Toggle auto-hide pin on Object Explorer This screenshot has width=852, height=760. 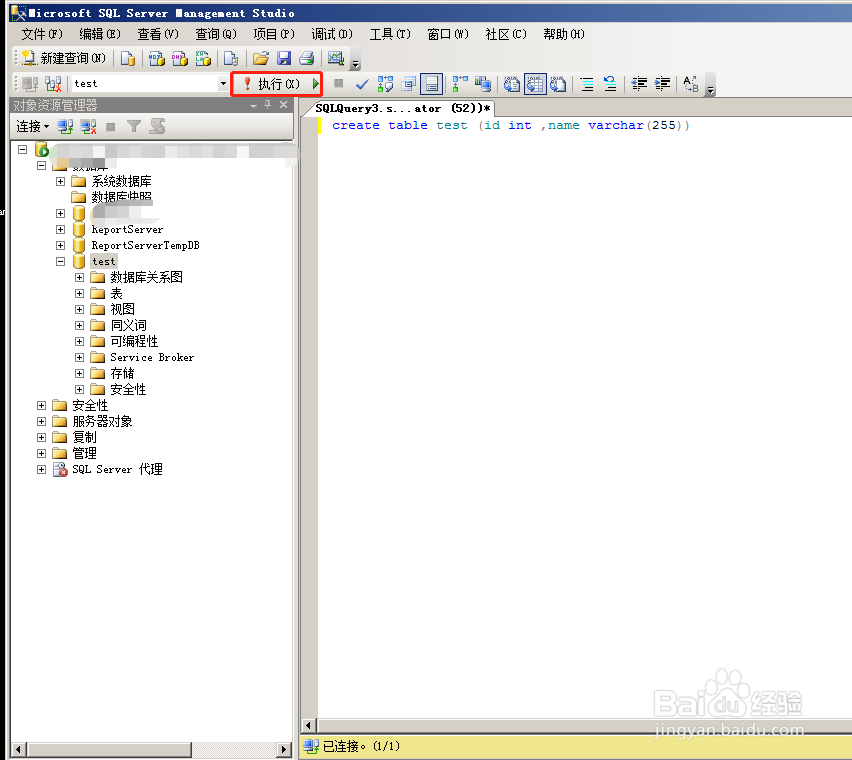tap(268, 104)
